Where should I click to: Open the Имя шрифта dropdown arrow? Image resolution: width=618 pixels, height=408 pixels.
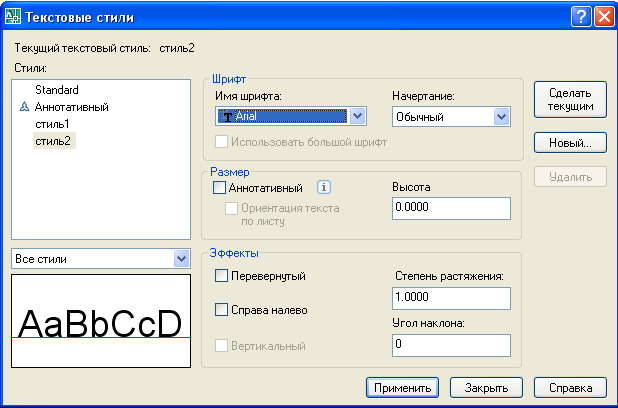tap(357, 116)
